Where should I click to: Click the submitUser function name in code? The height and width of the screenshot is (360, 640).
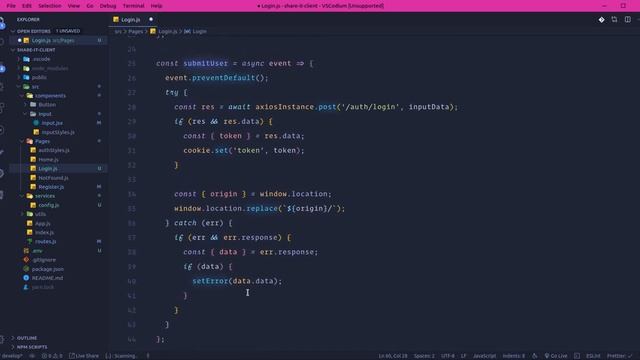pos(205,63)
